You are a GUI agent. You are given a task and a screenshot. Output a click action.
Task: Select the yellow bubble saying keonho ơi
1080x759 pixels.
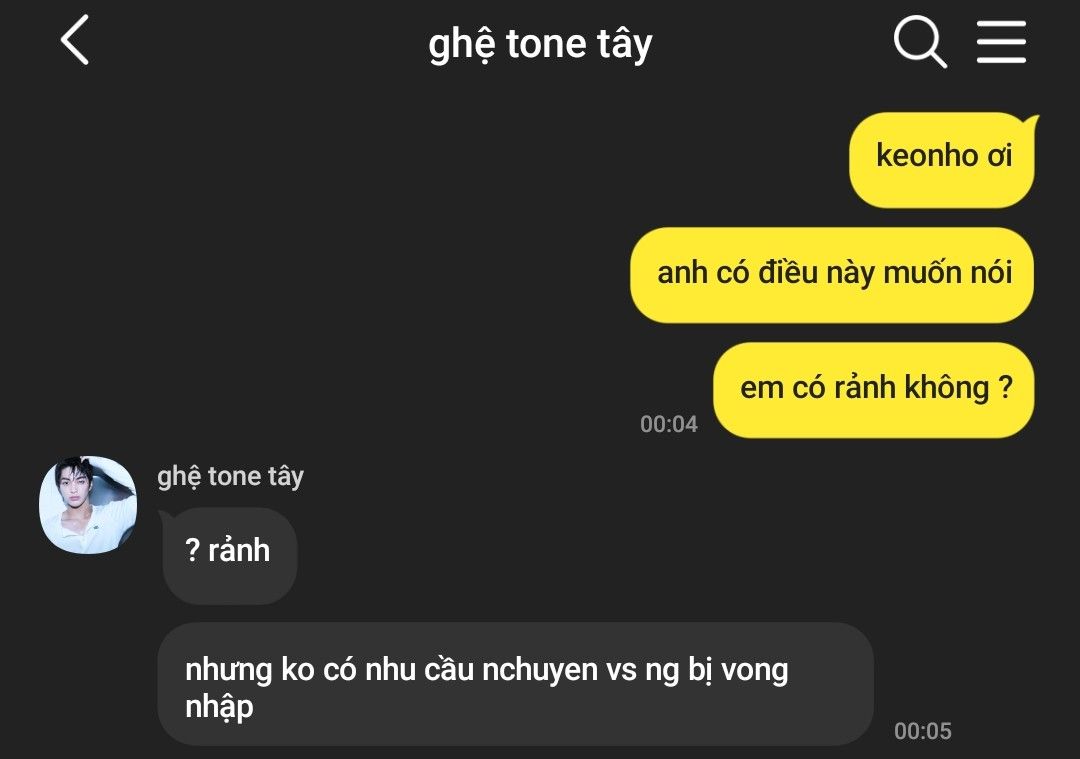point(942,160)
